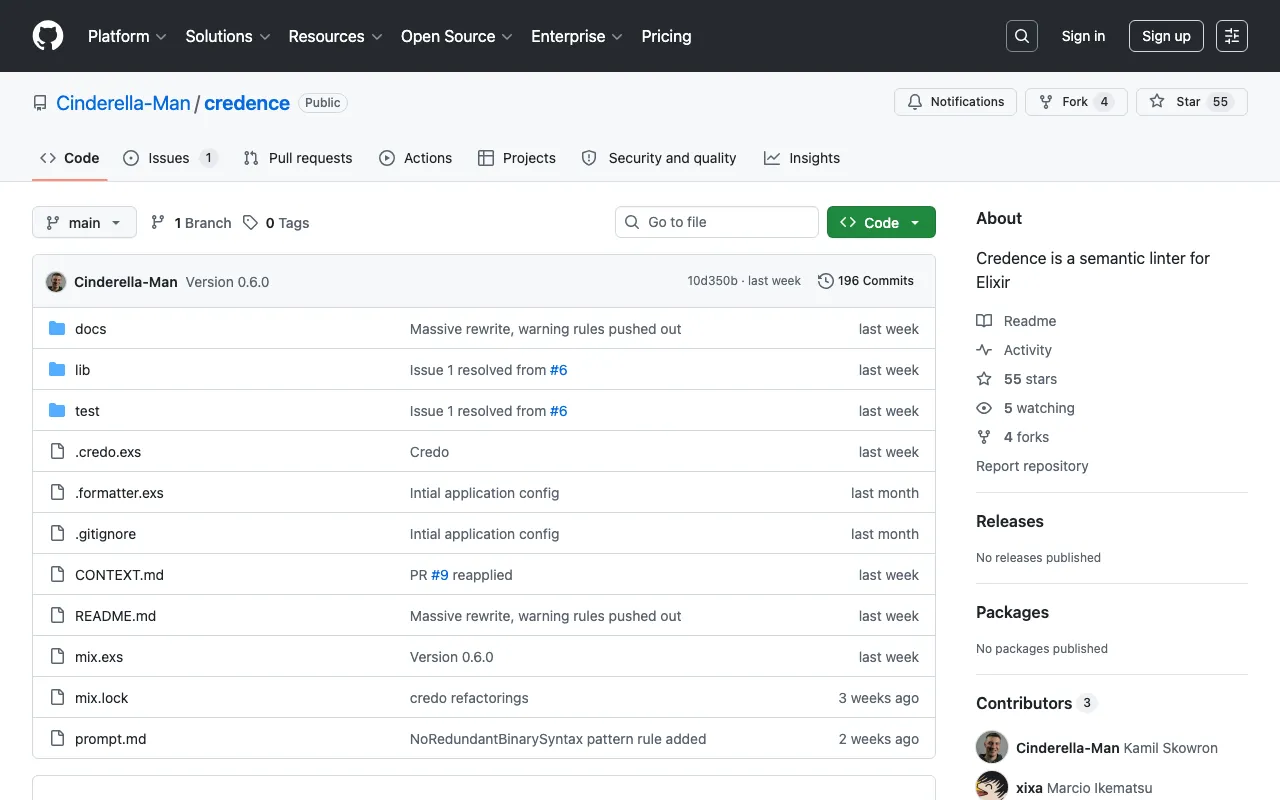Click the Version 0.6.0 latest commit message
This screenshot has width=1280, height=800.
227,282
